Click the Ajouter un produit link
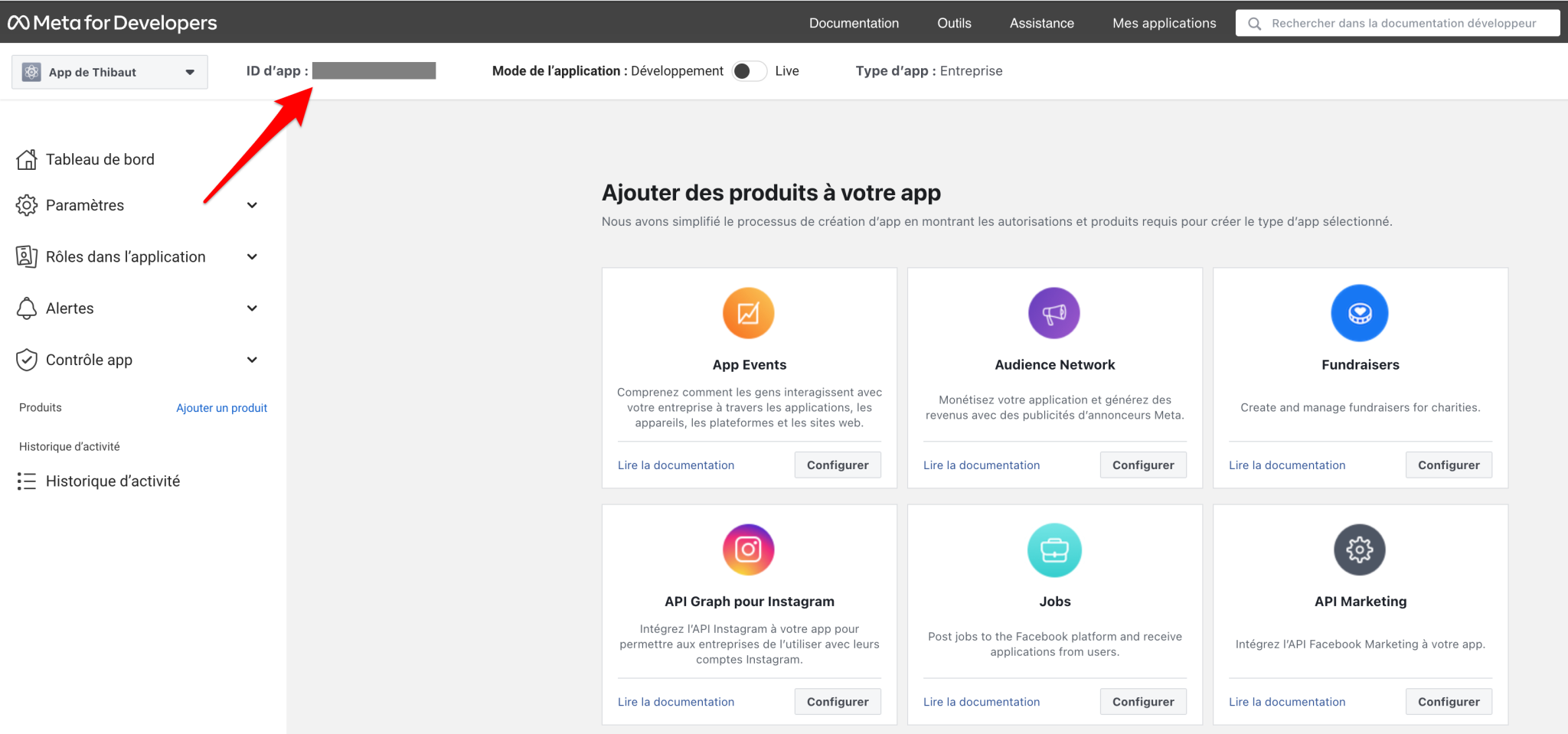The height and width of the screenshot is (734, 1568). [x=222, y=408]
